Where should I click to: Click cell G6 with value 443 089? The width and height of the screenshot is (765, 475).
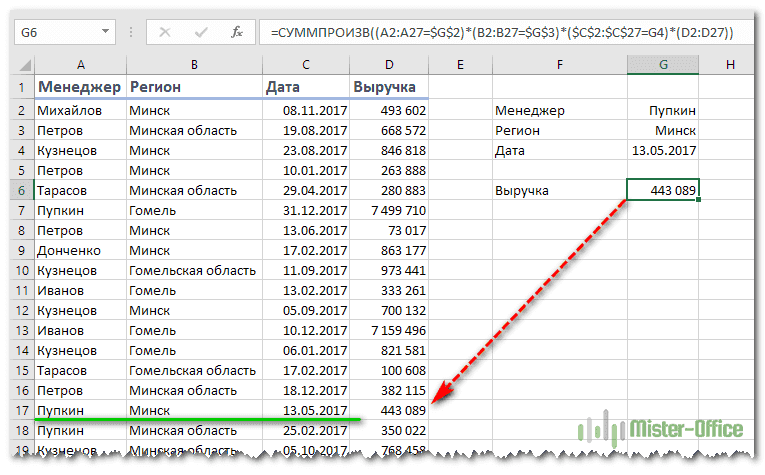point(663,190)
